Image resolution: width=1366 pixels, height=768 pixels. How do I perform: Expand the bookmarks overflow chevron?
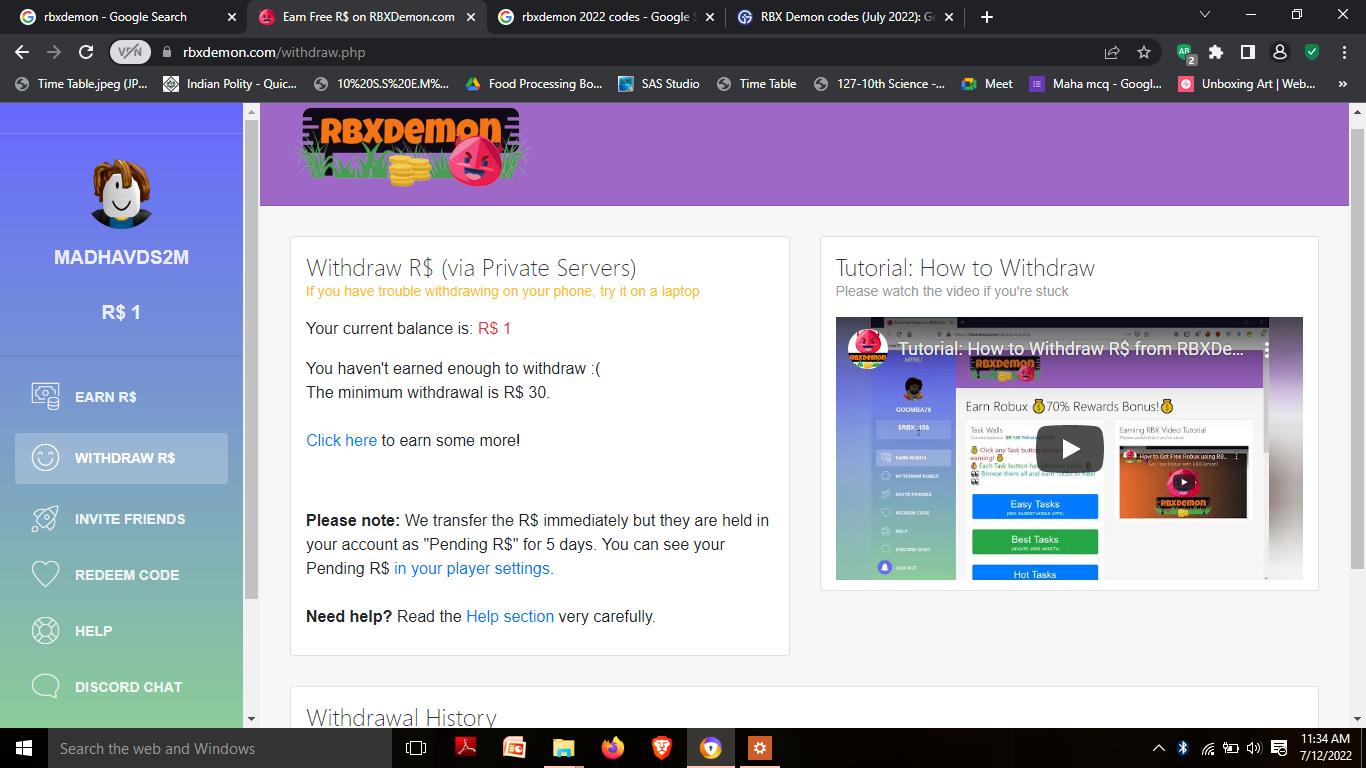click(1343, 84)
